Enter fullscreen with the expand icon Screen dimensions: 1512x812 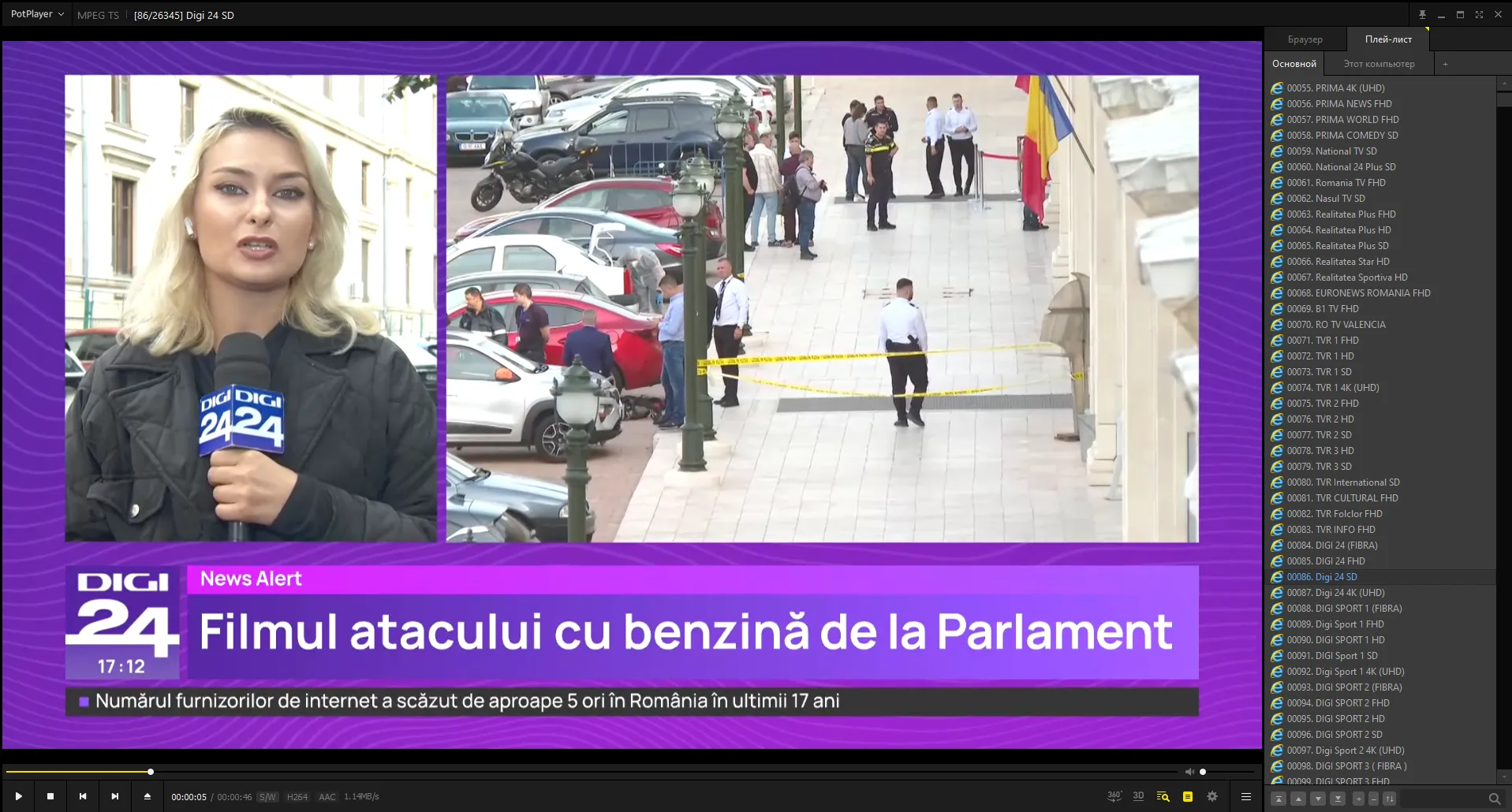coord(1479,14)
